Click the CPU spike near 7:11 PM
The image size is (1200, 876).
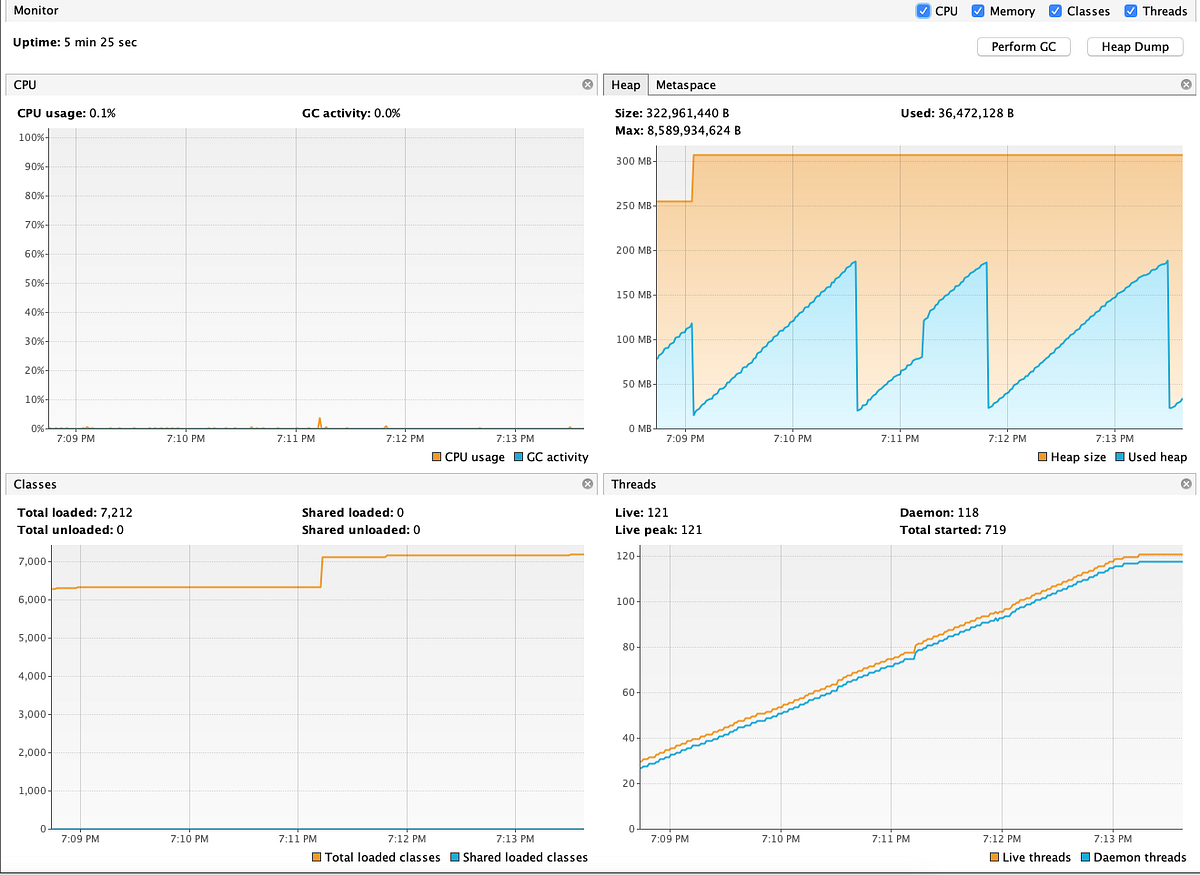point(319,422)
